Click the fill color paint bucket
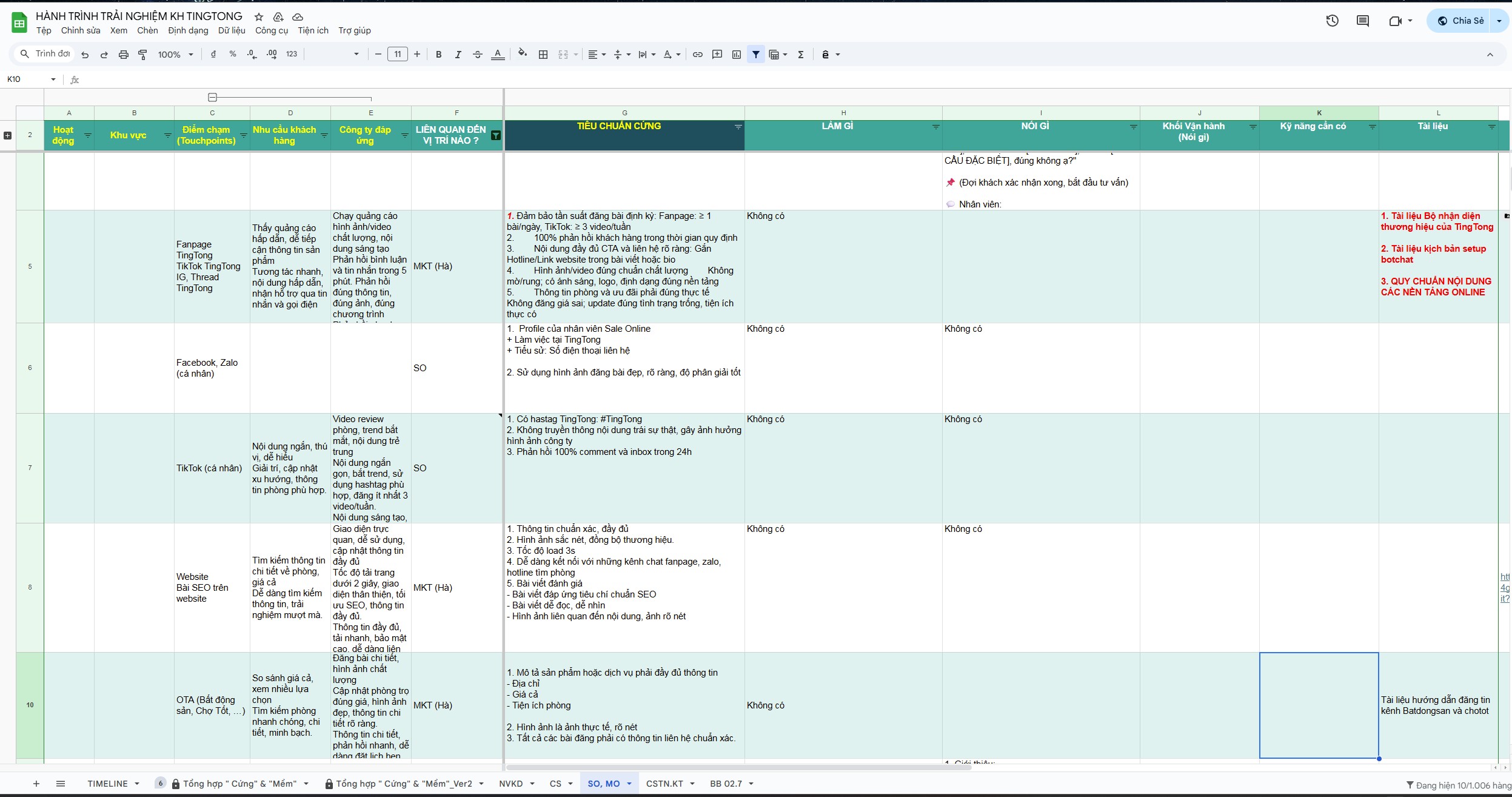The width and height of the screenshot is (1512, 797). tap(522, 55)
